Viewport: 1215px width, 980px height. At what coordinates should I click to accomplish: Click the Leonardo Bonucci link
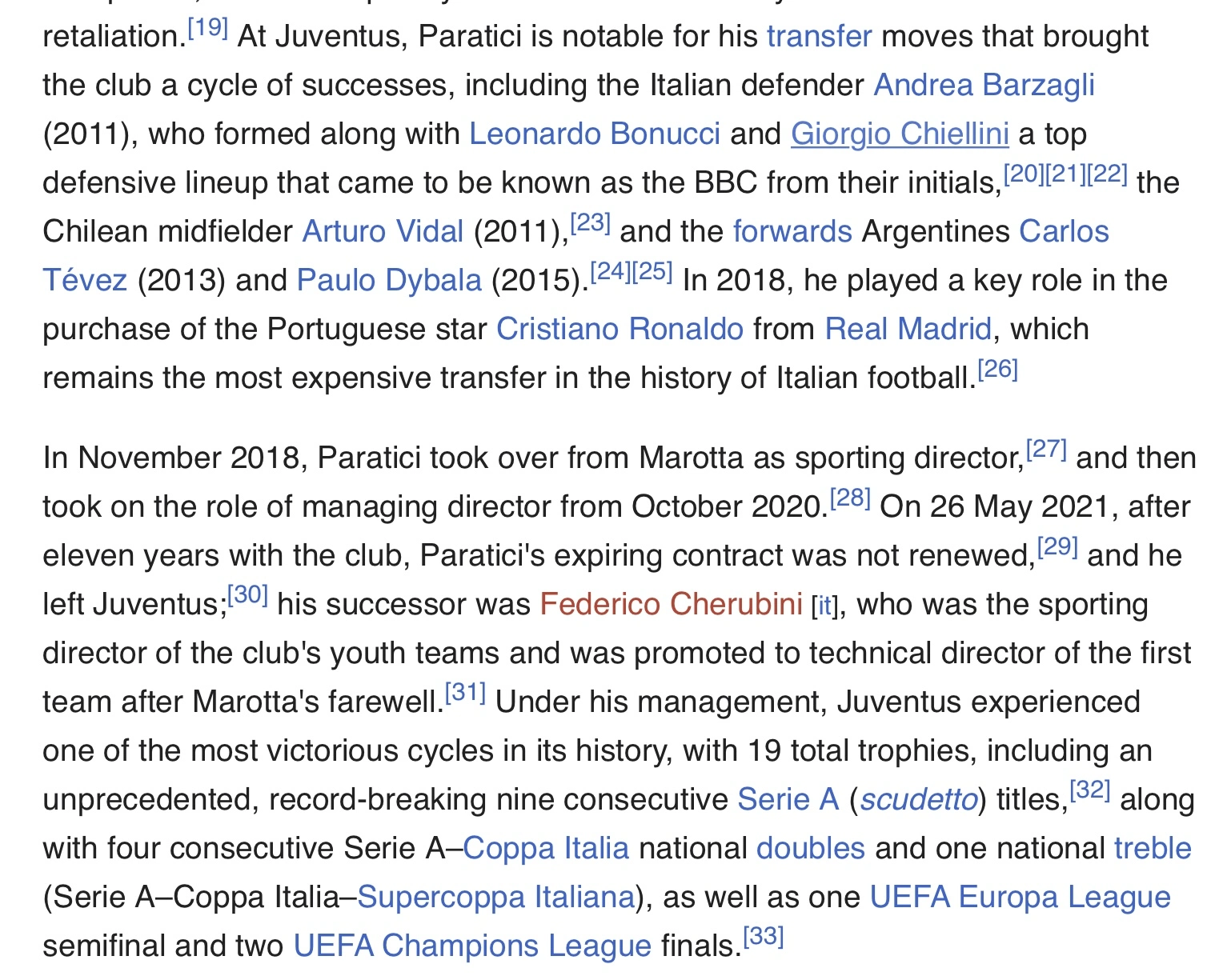point(595,134)
